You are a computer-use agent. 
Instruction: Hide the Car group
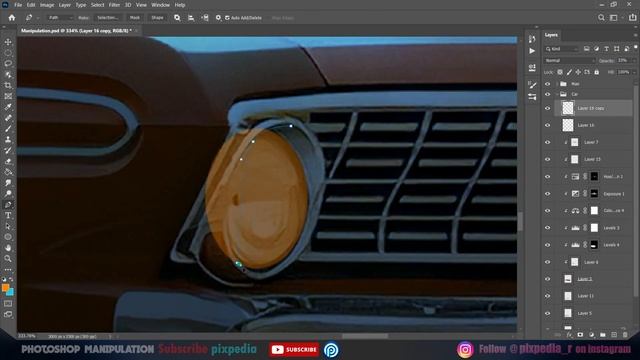pos(548,94)
